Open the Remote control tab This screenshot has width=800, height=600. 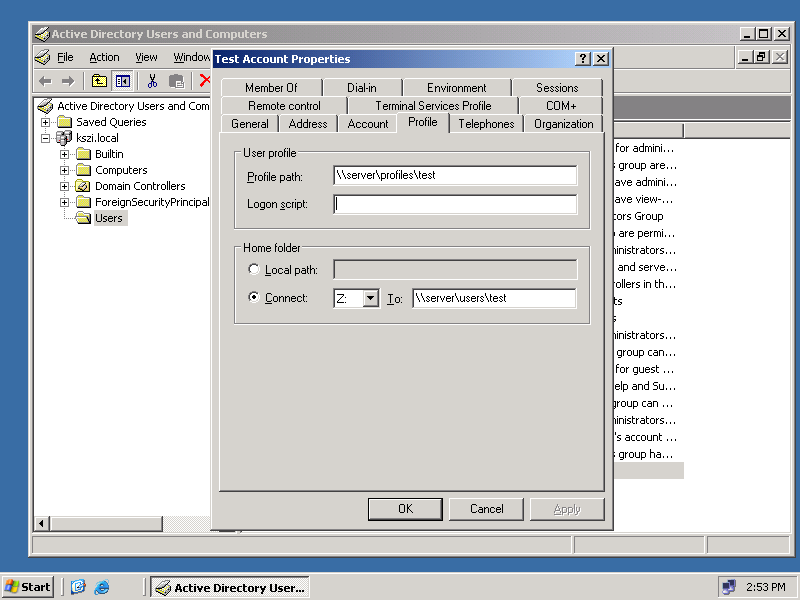pos(284,106)
